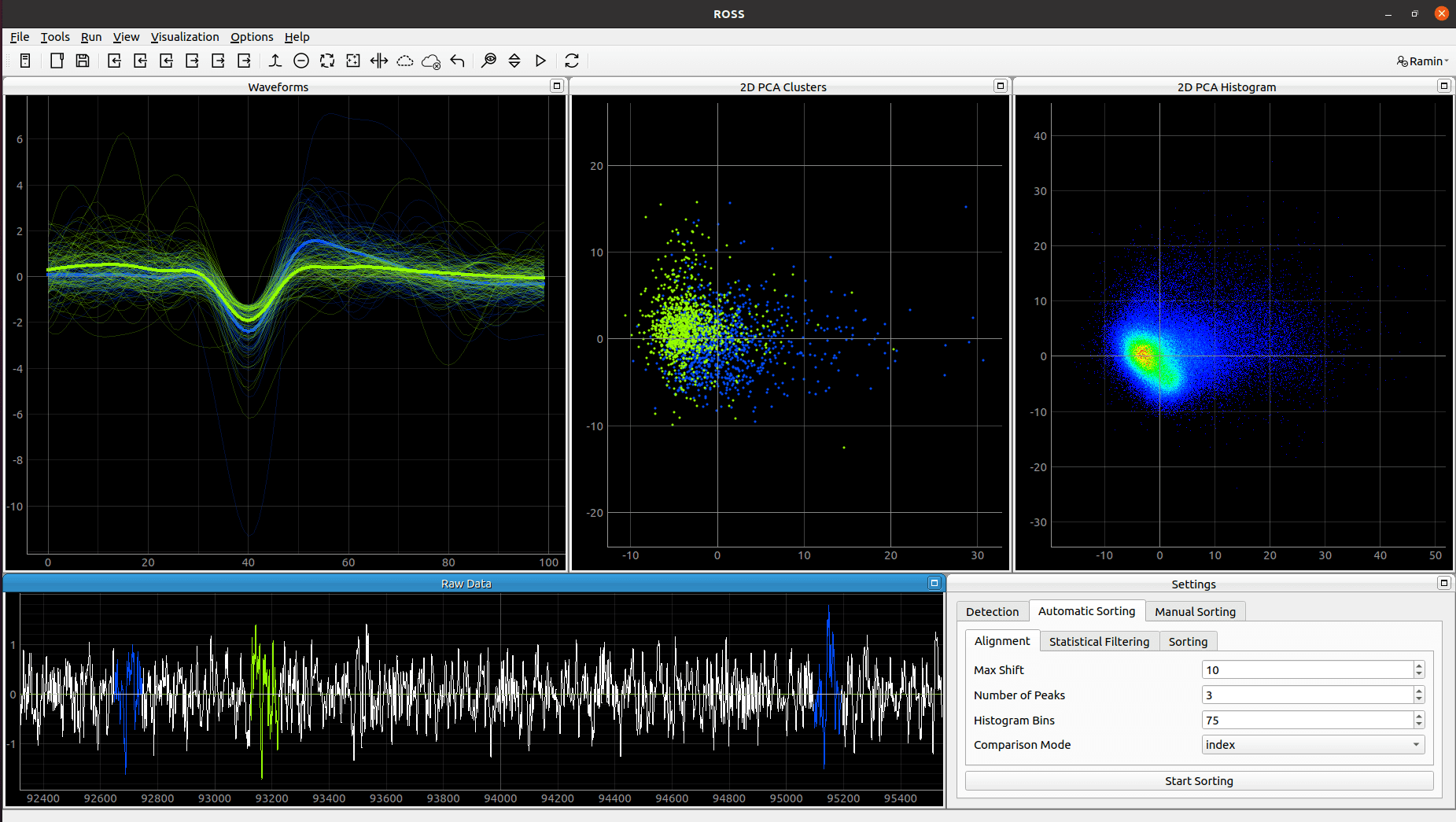The image size is (1456, 822).
Task: Open the Visualization menu
Action: 185,37
